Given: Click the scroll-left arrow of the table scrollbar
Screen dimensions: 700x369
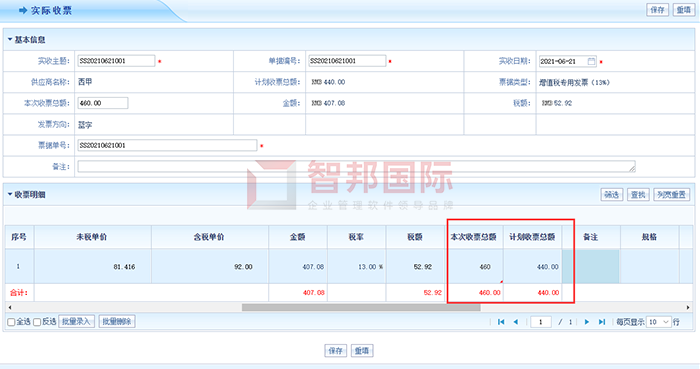Looking at the screenshot, I should point(10,307).
